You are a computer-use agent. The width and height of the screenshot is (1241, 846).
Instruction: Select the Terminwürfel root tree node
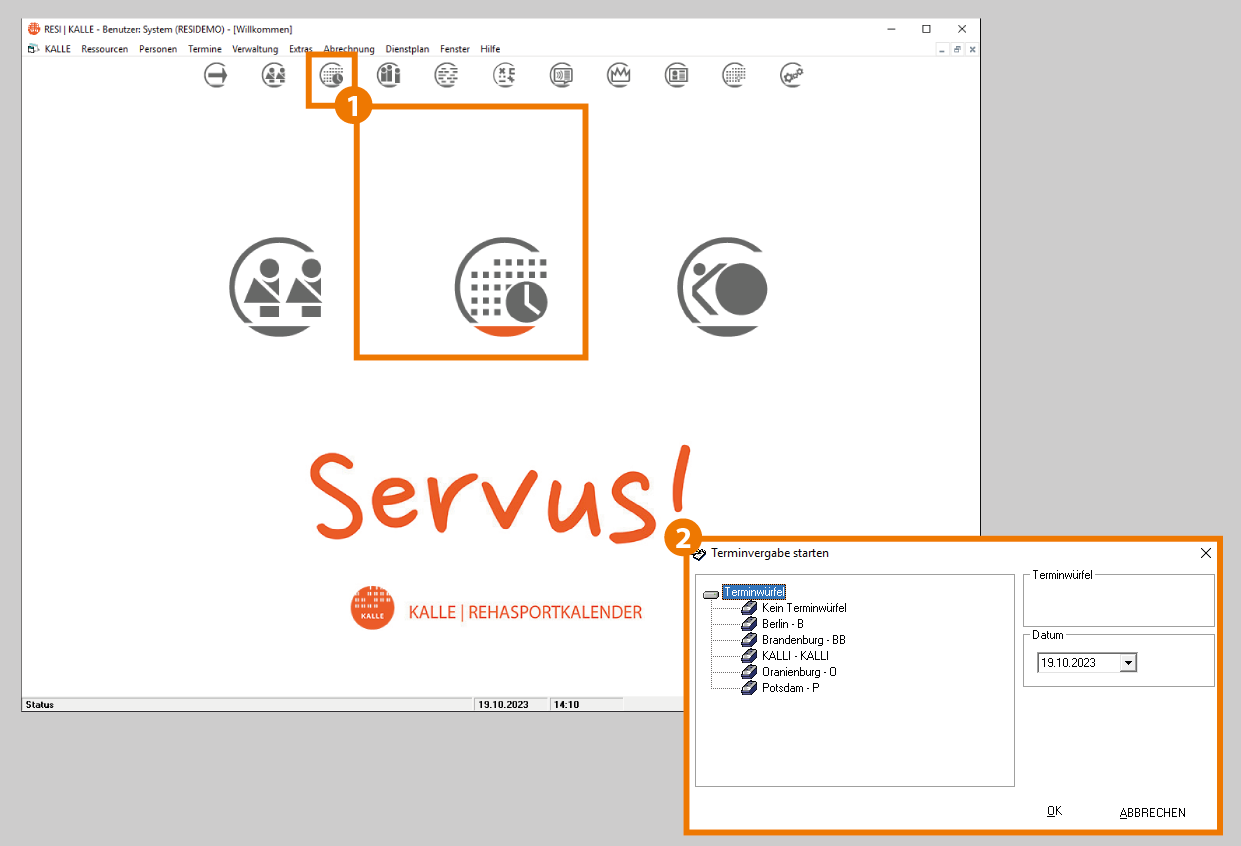754,592
